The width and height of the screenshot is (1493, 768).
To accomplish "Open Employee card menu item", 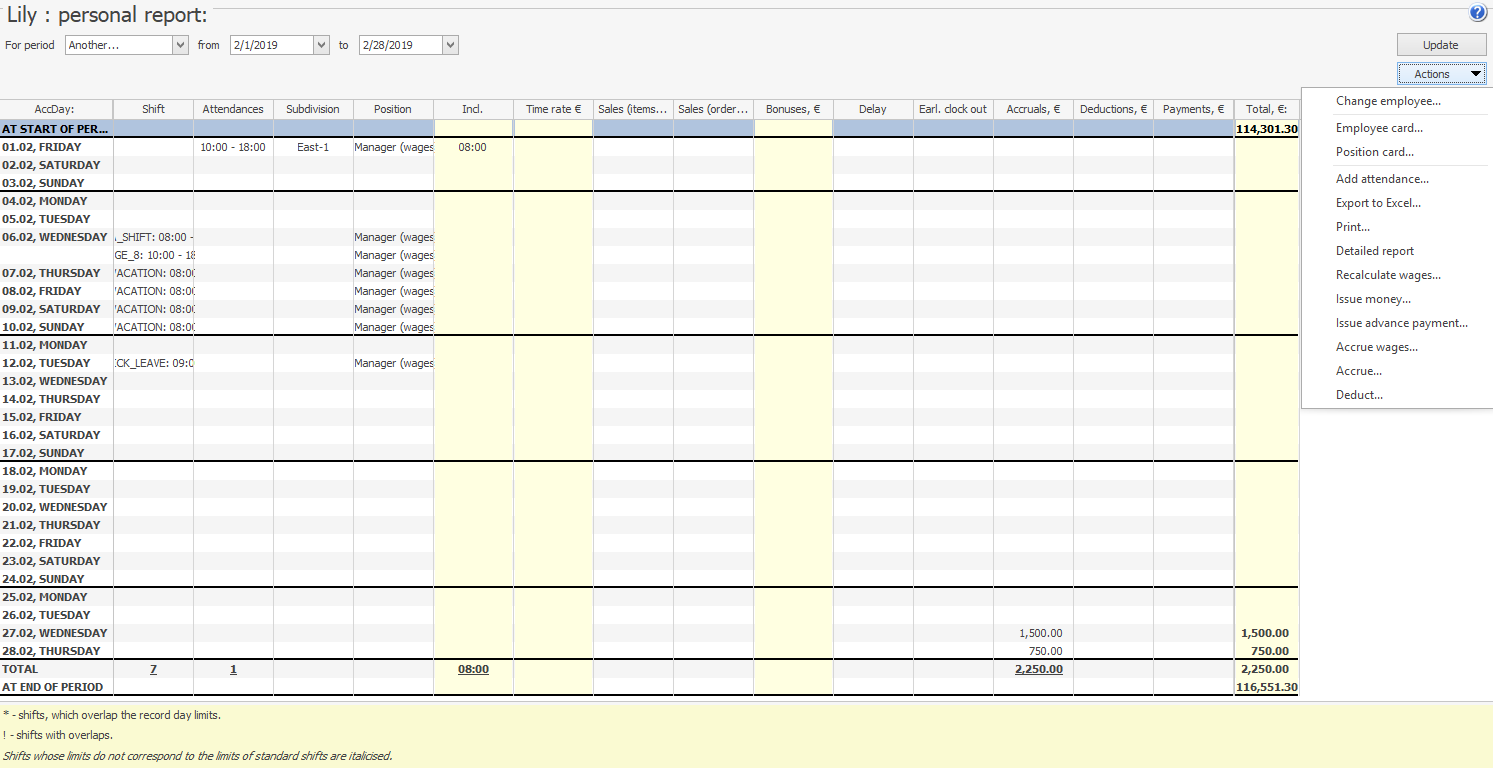I will (1379, 128).
